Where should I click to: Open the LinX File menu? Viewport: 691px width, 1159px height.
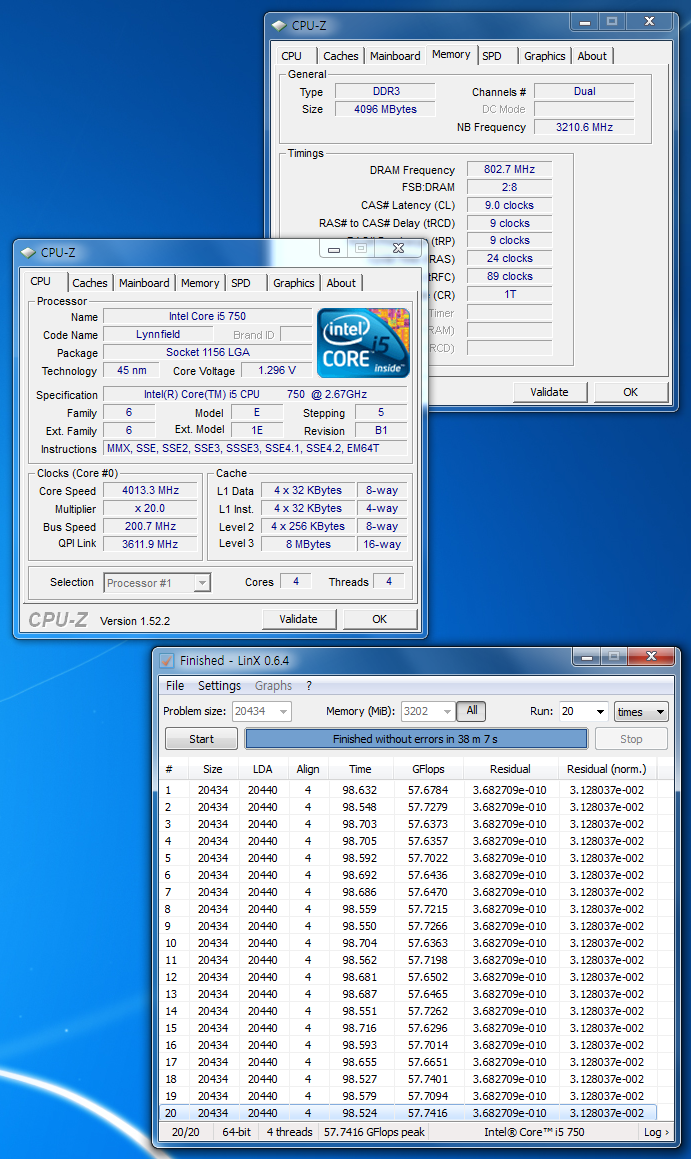click(175, 686)
